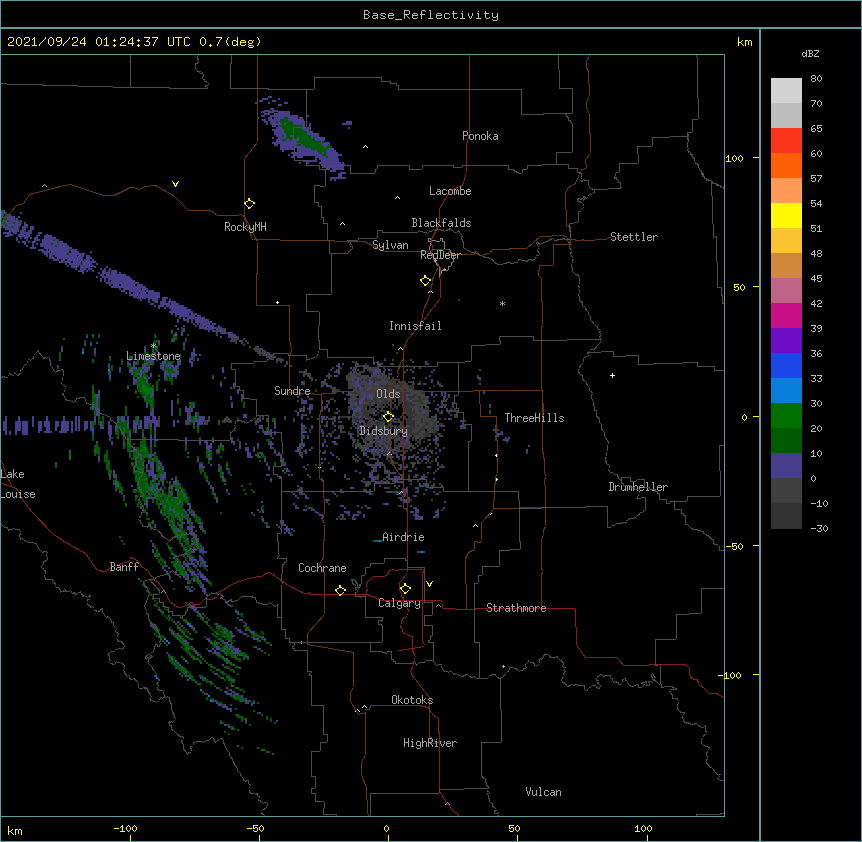The image size is (862, 842).
Task: Pick the magenta 39-42 dBZ legend swatch
Action: (x=786, y=315)
